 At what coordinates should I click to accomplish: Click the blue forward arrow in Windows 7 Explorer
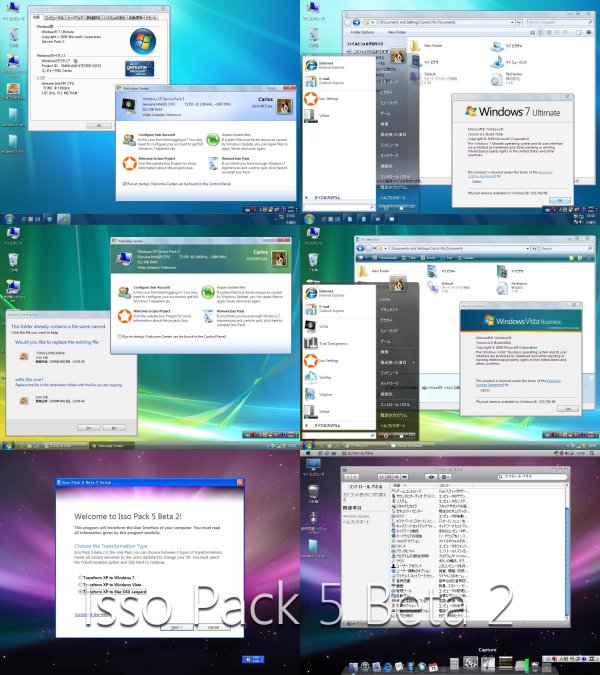coord(356,22)
